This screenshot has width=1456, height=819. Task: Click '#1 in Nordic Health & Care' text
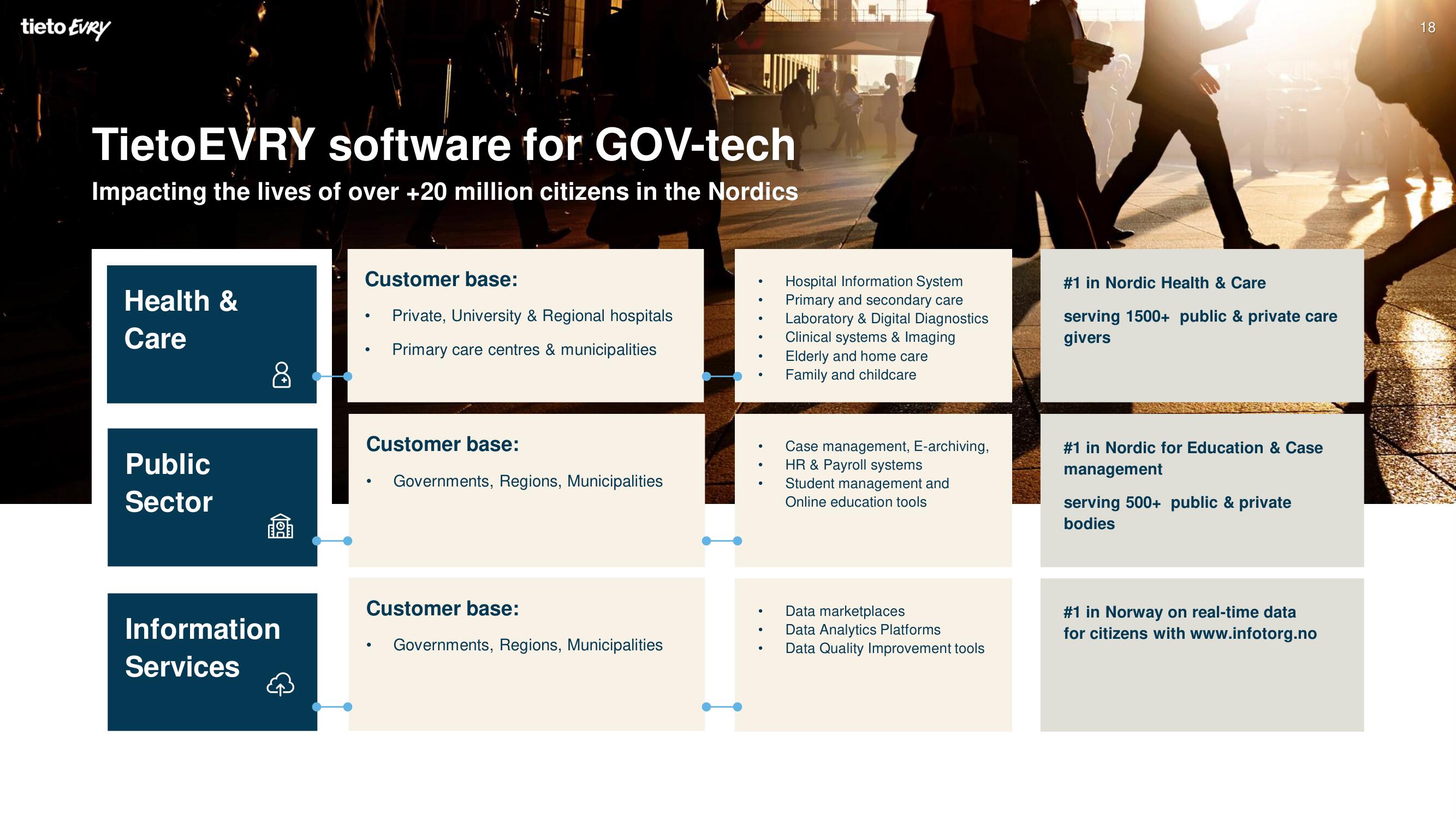[x=1164, y=283]
